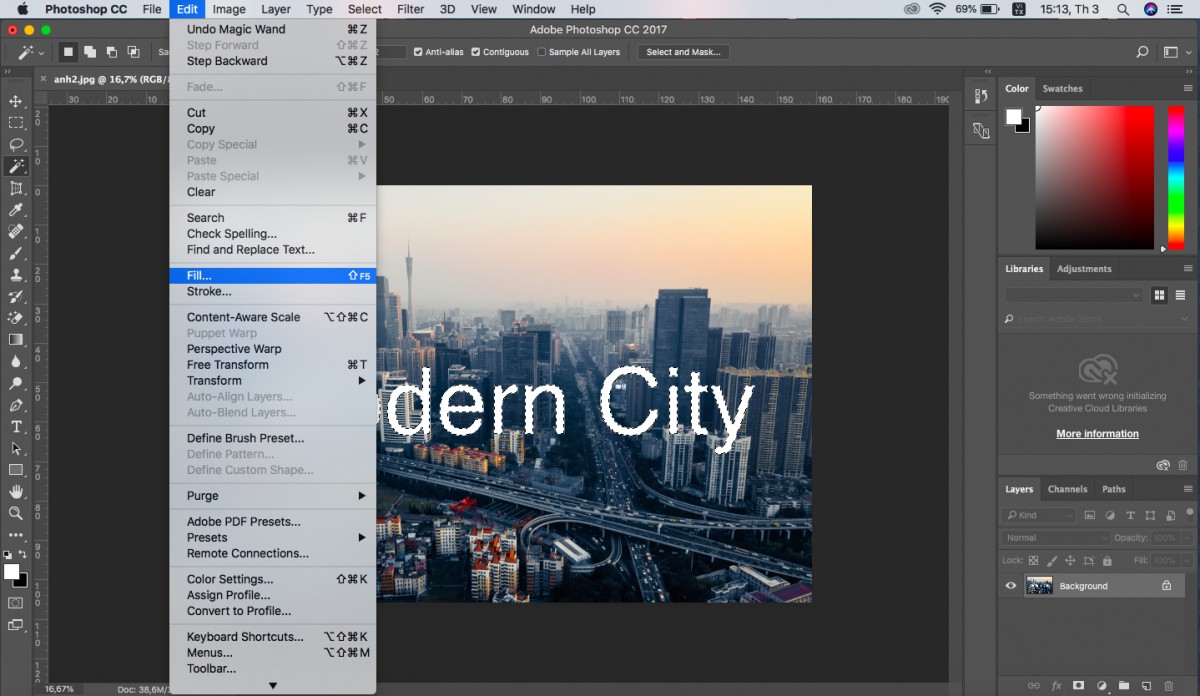This screenshot has width=1200, height=696.
Task: Open the Layers panel menu
Action: coord(1188,489)
